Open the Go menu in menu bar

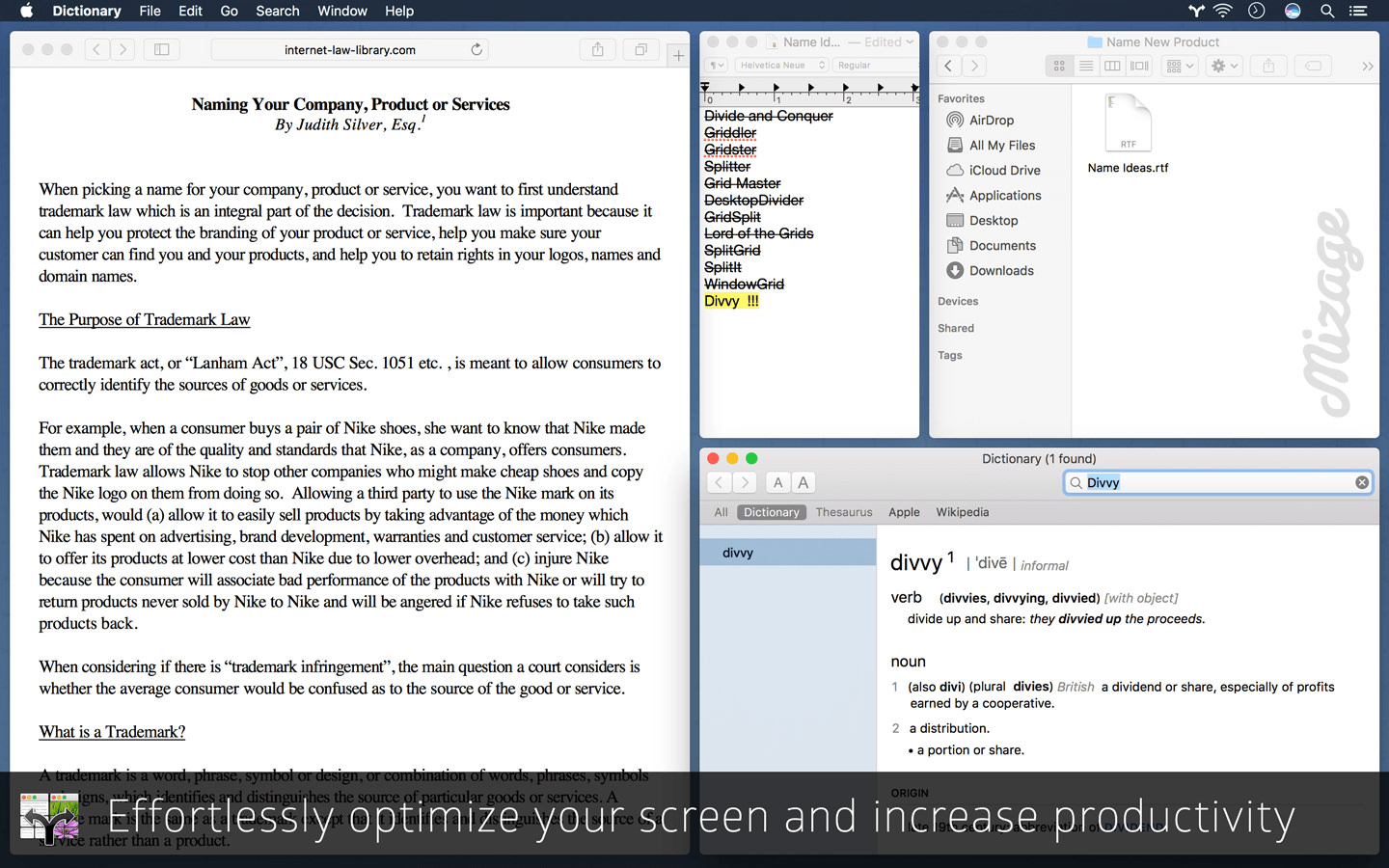(229, 11)
